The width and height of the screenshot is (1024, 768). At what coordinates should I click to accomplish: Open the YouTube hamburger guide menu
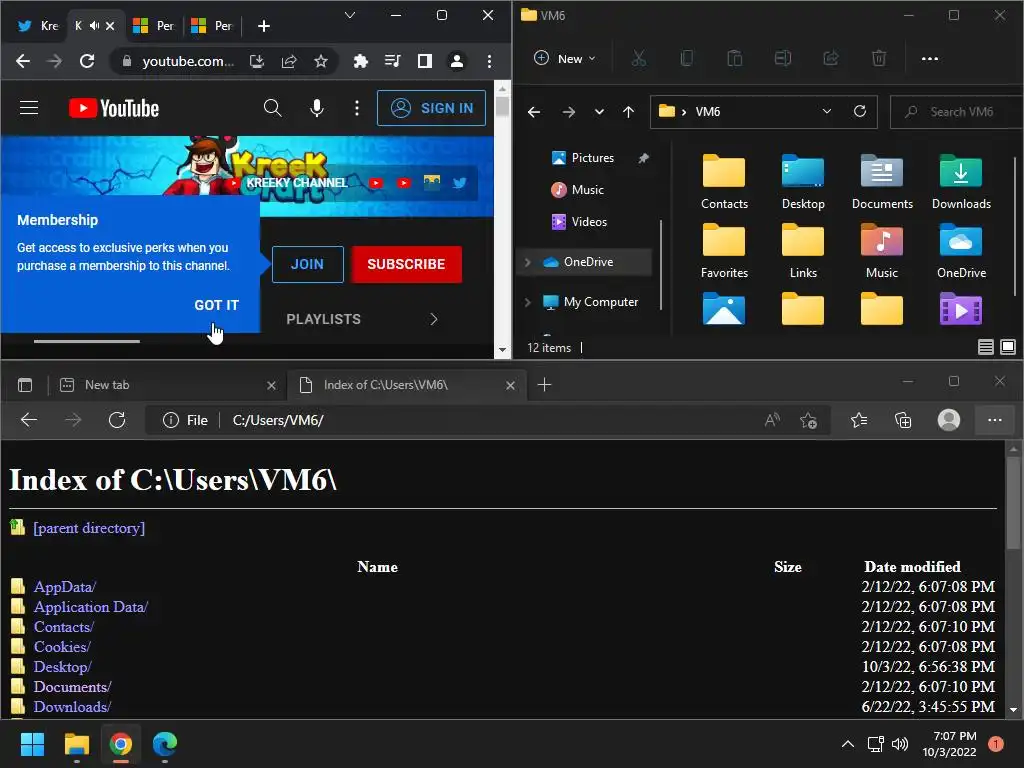pos(29,108)
